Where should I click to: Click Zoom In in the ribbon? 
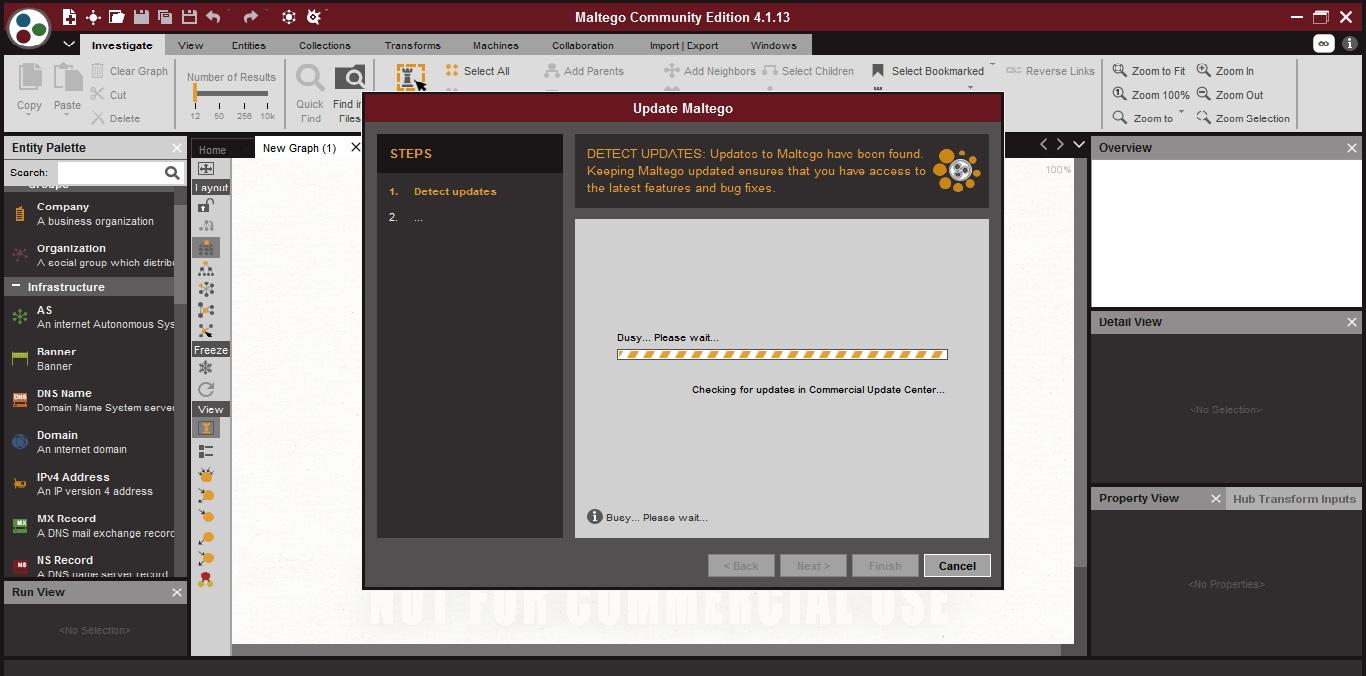point(1225,71)
